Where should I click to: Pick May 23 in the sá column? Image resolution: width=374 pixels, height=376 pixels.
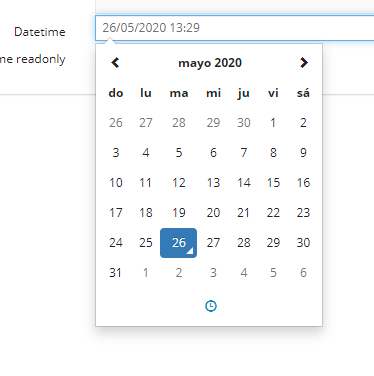click(303, 213)
